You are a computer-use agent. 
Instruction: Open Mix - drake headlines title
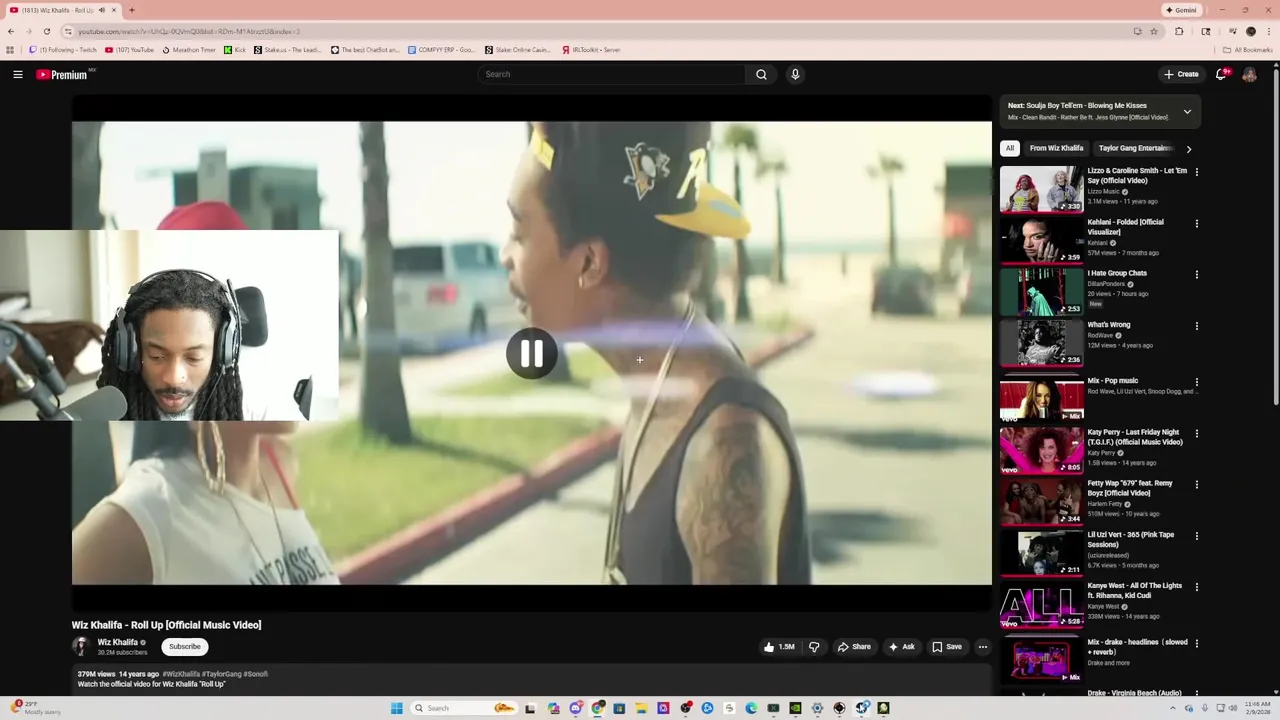point(1136,647)
